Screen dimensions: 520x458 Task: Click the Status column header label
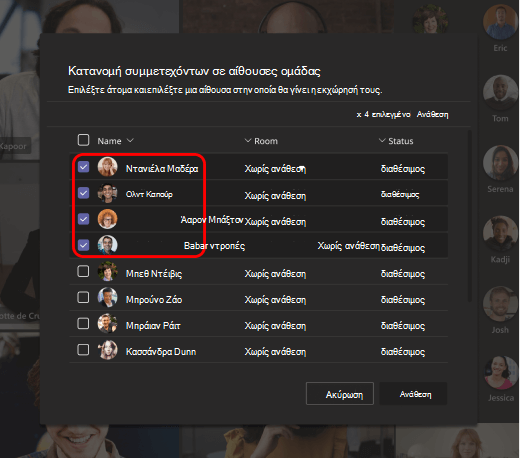click(401, 141)
